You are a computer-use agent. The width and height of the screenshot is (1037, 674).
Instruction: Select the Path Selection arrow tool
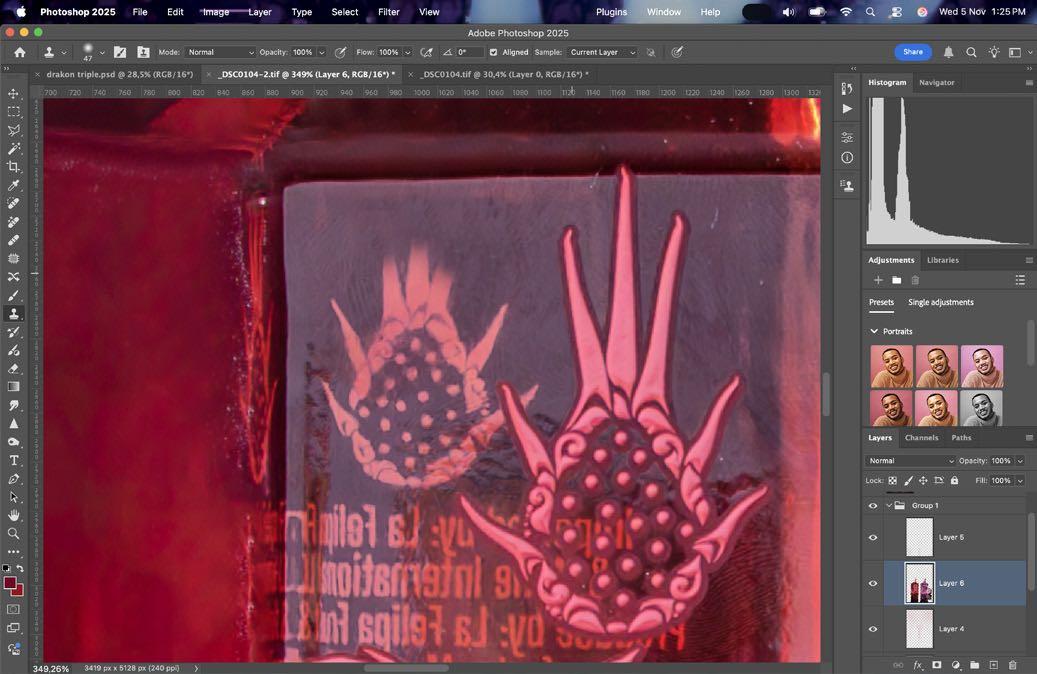(x=13, y=497)
